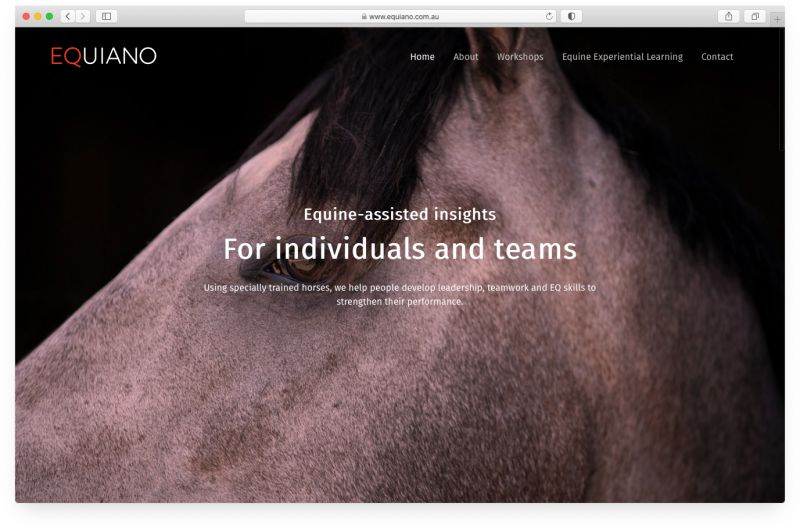Open the Home menu item
This screenshot has height=528, width=800.
click(x=422, y=57)
